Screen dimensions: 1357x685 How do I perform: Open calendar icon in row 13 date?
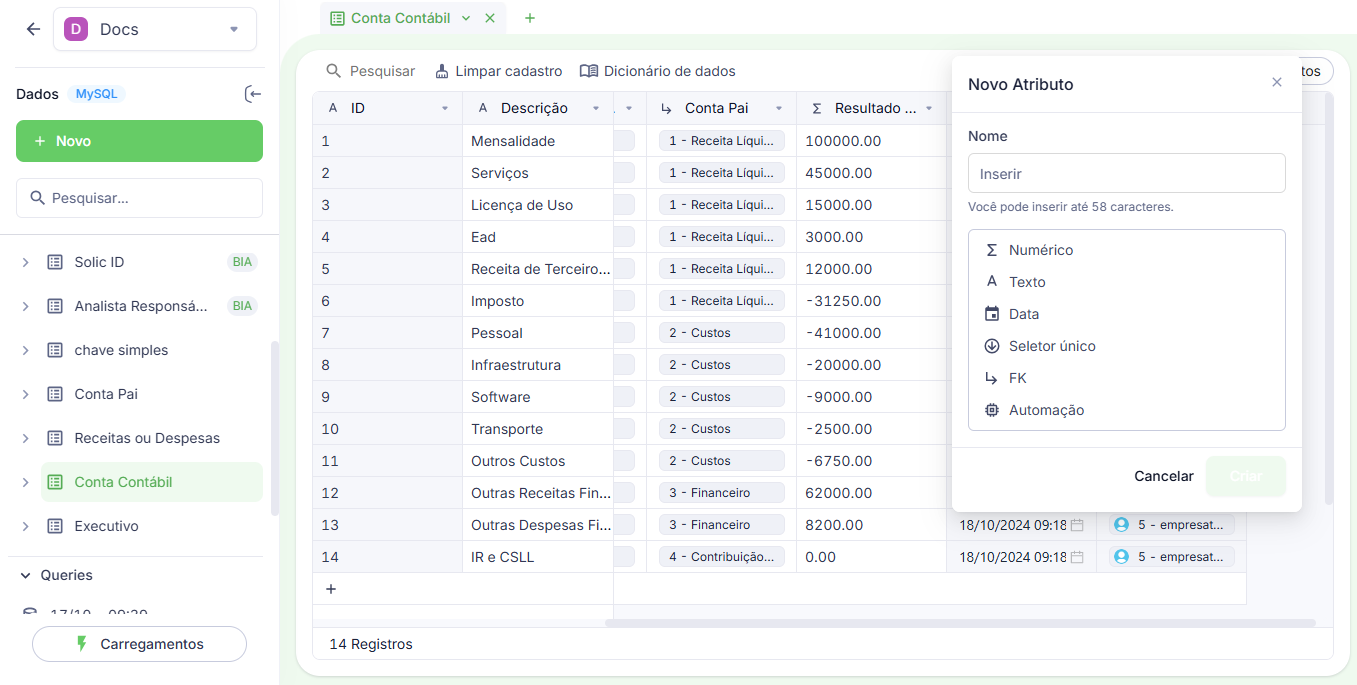[x=1077, y=525]
